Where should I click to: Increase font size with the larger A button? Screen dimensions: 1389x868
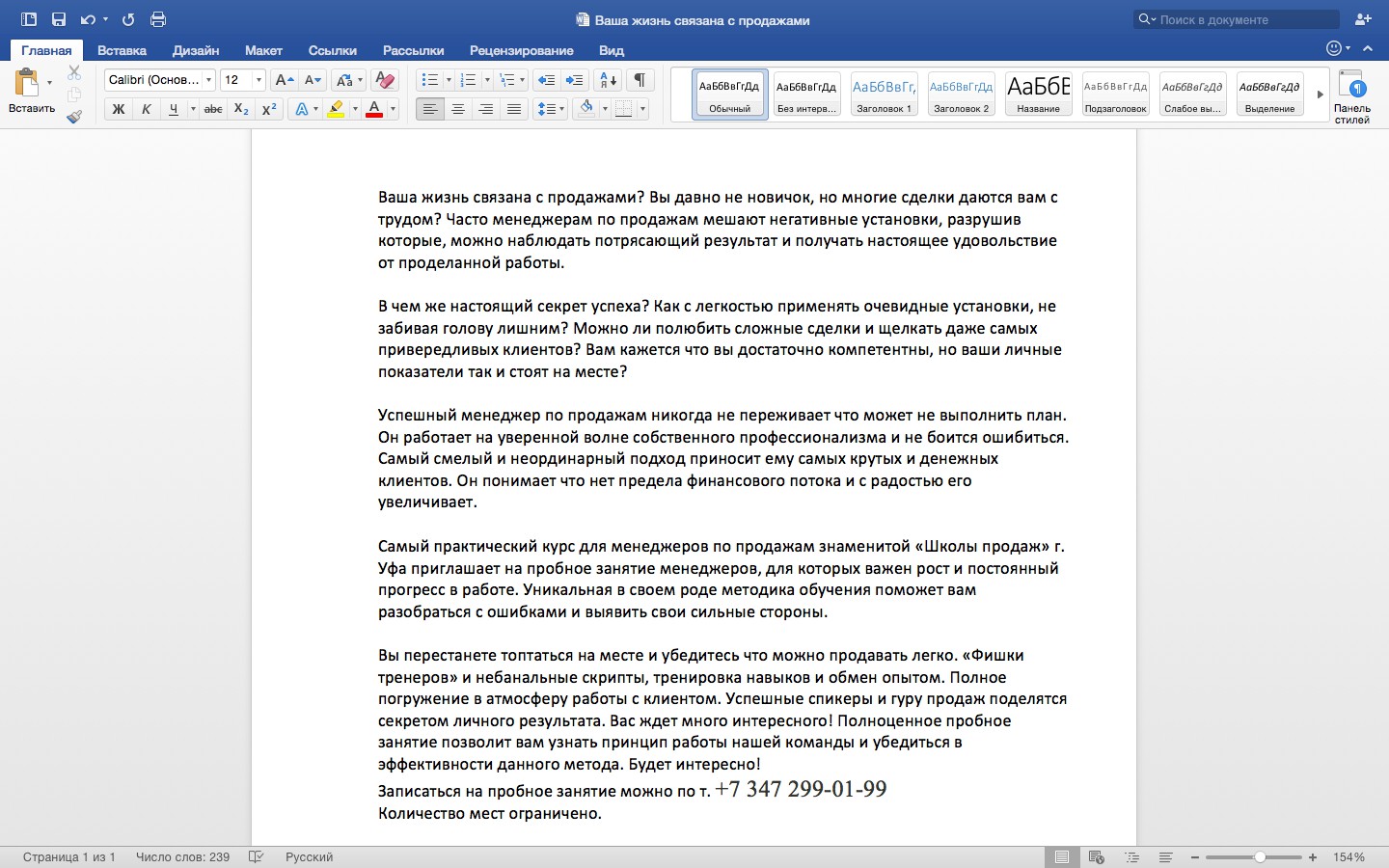pyautogui.click(x=284, y=80)
